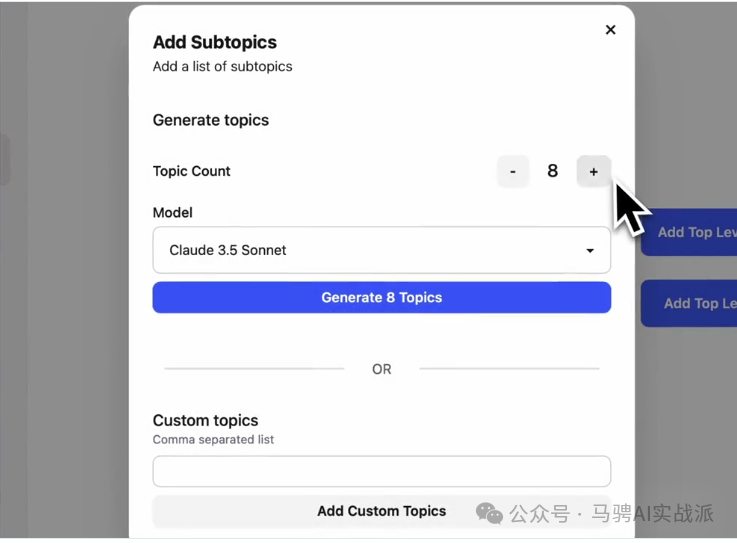The height and width of the screenshot is (543, 737).
Task: Click the Model dropdown caret arrow
Action: [x=590, y=251]
